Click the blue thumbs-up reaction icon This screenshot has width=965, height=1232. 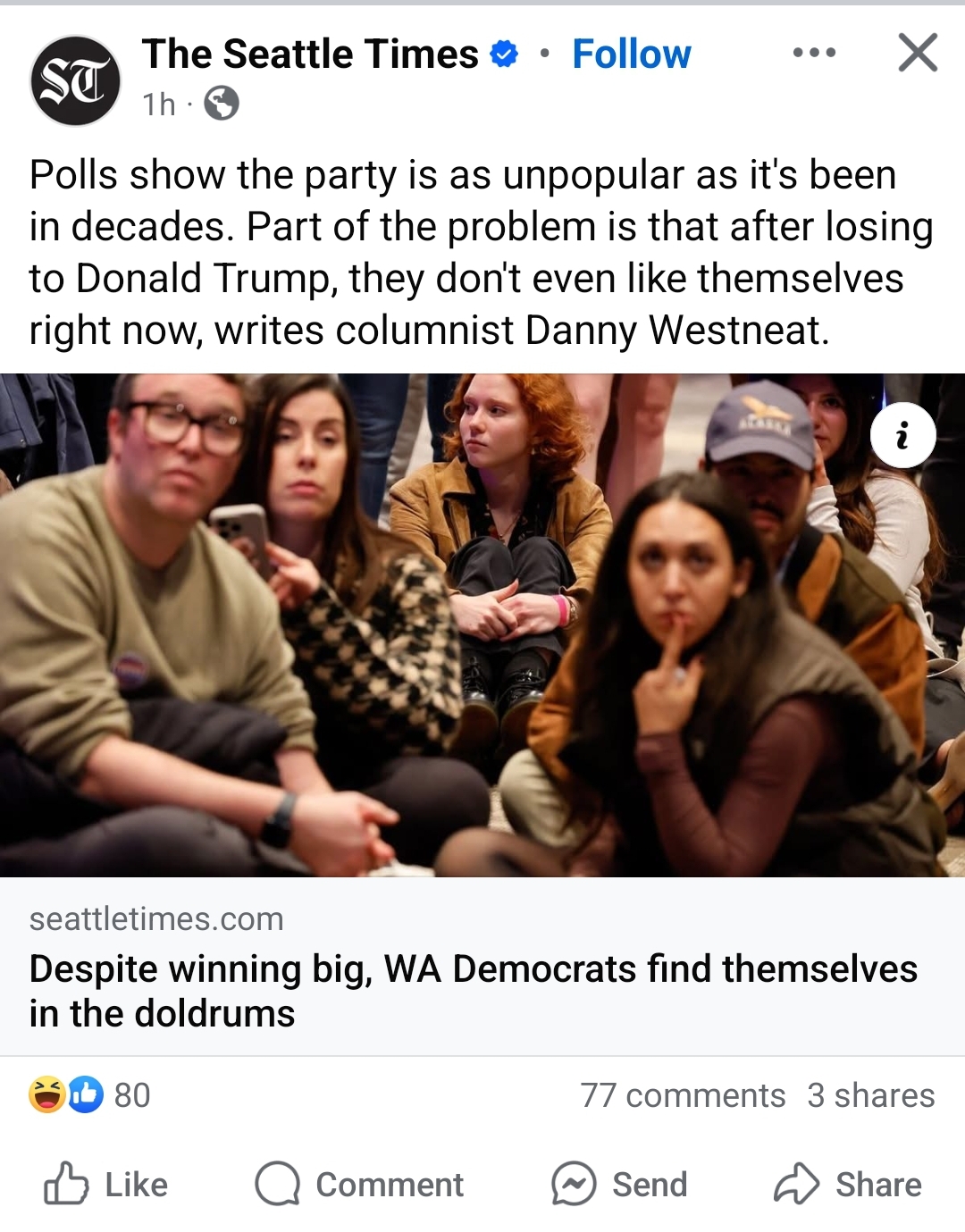[86, 1094]
